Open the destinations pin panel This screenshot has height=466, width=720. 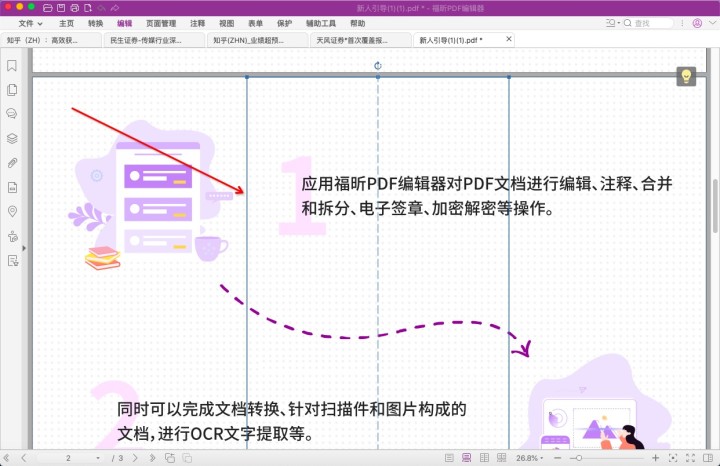point(13,211)
